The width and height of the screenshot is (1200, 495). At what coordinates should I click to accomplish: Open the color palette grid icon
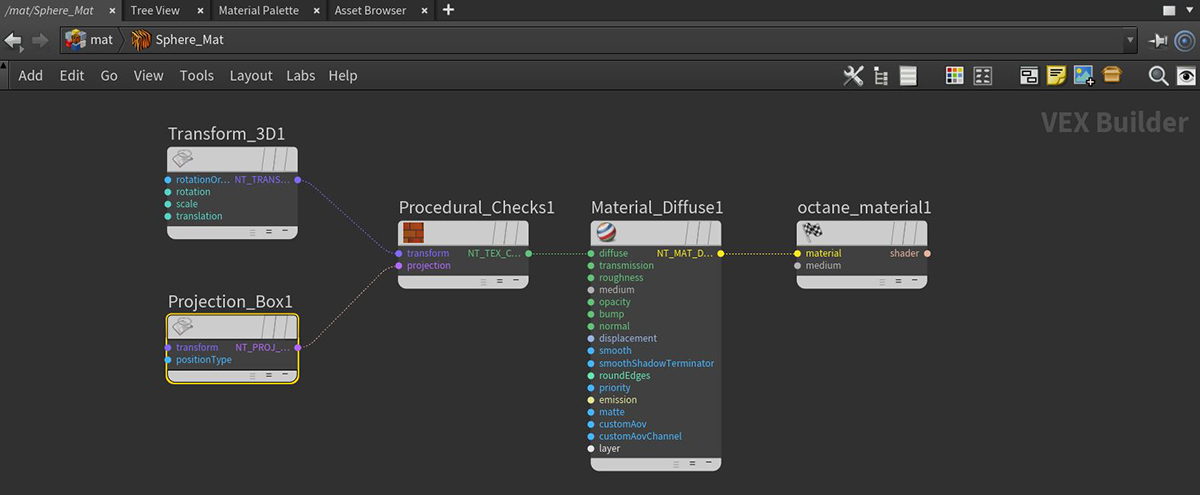(954, 76)
